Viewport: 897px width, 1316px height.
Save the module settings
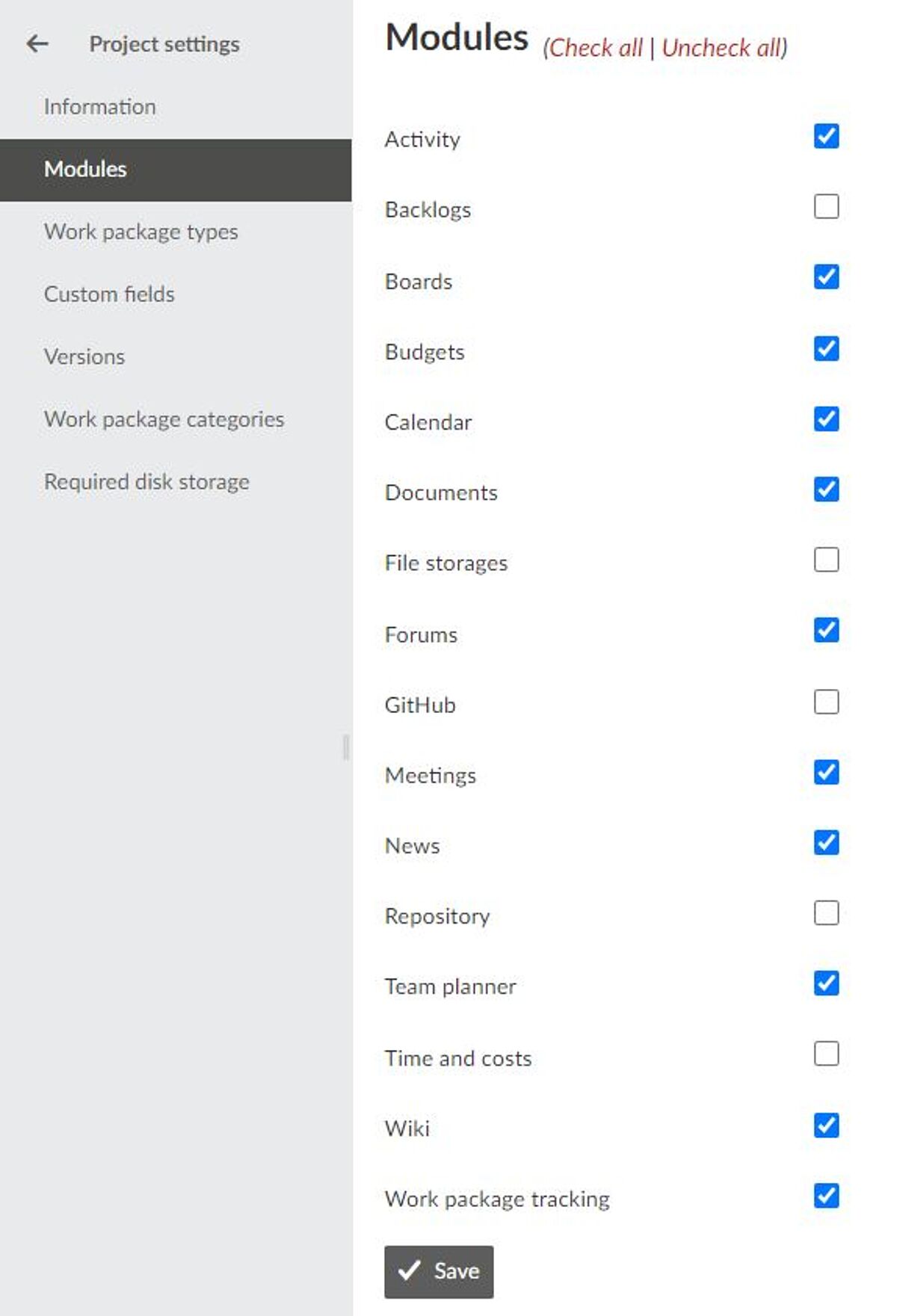point(439,1271)
